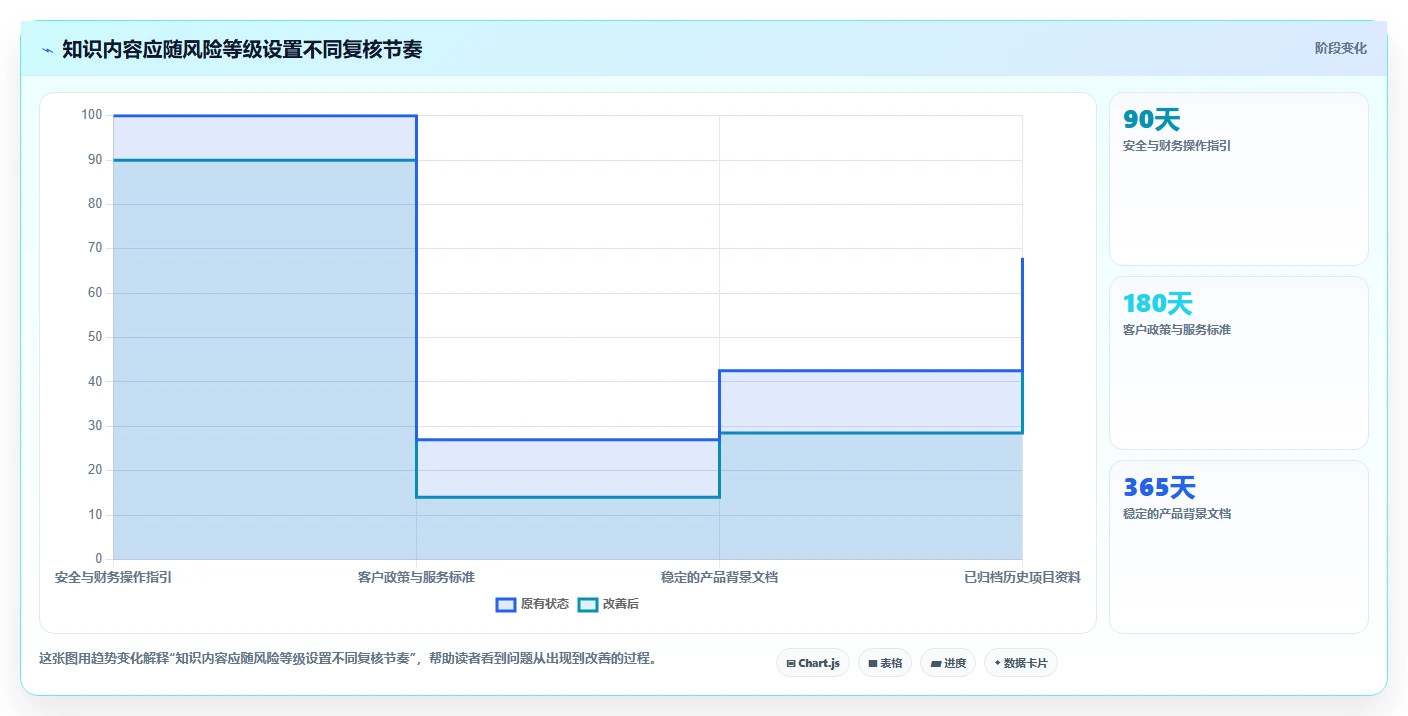Select the 表格 tag chip

coord(885,663)
